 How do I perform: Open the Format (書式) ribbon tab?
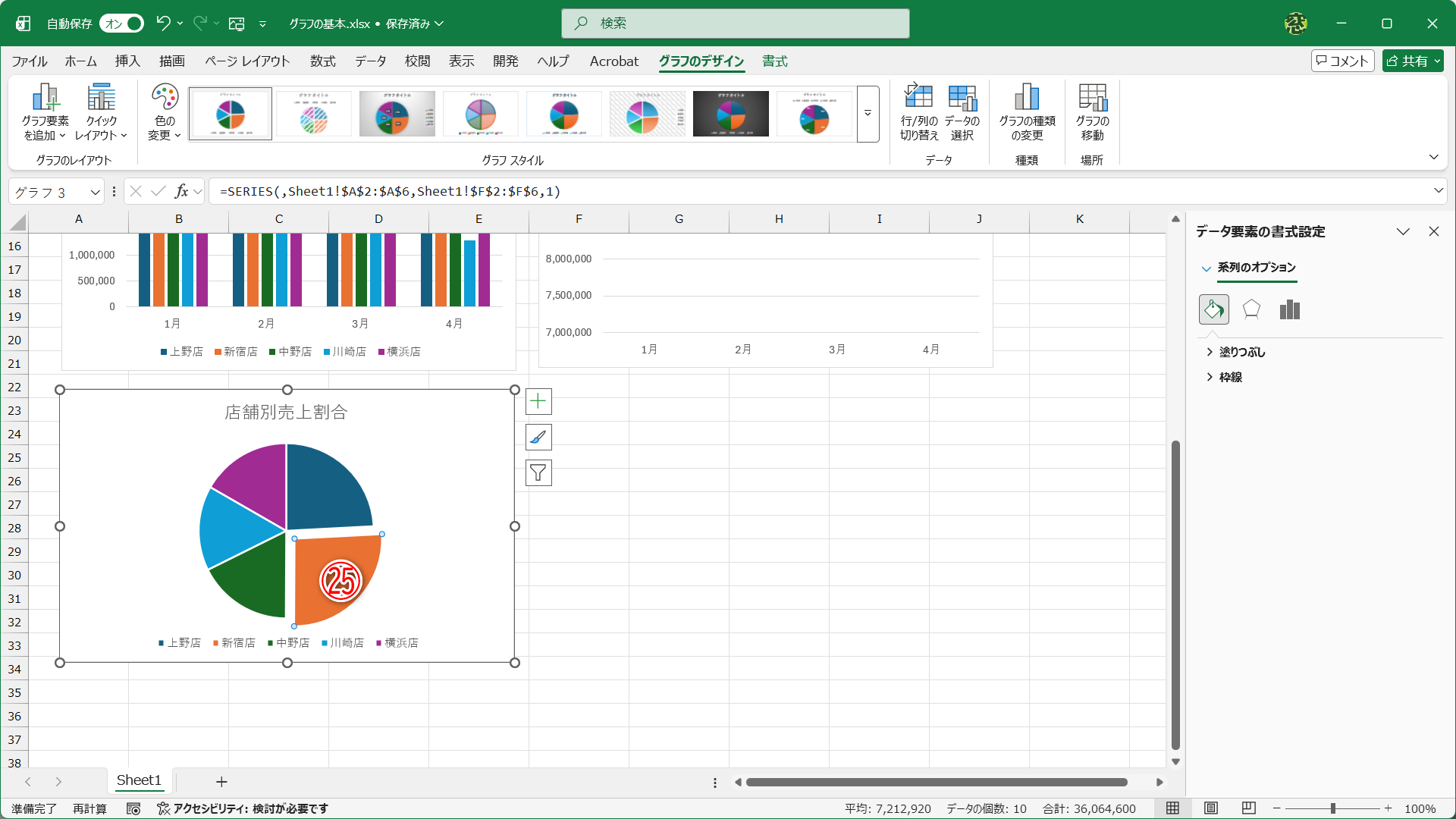(x=774, y=61)
